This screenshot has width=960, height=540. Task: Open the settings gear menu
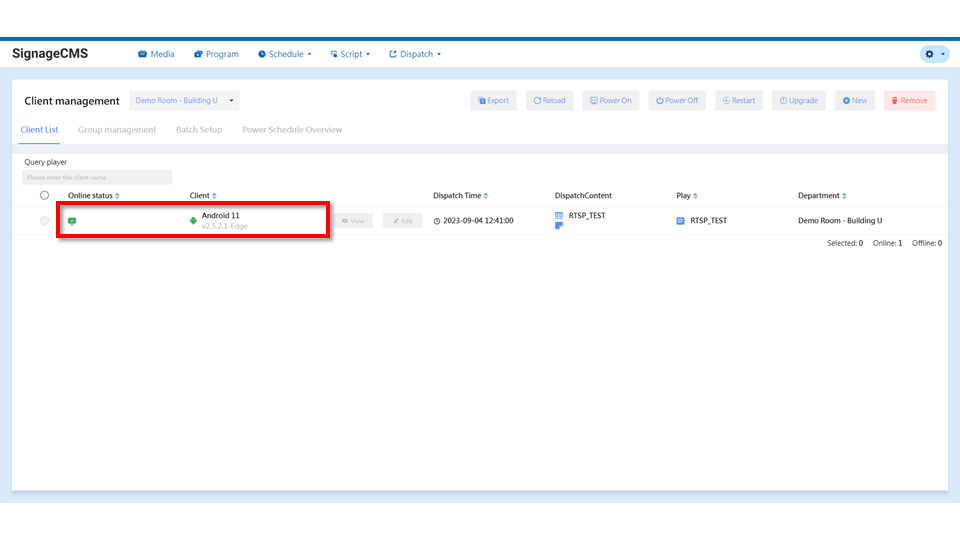[x=934, y=54]
